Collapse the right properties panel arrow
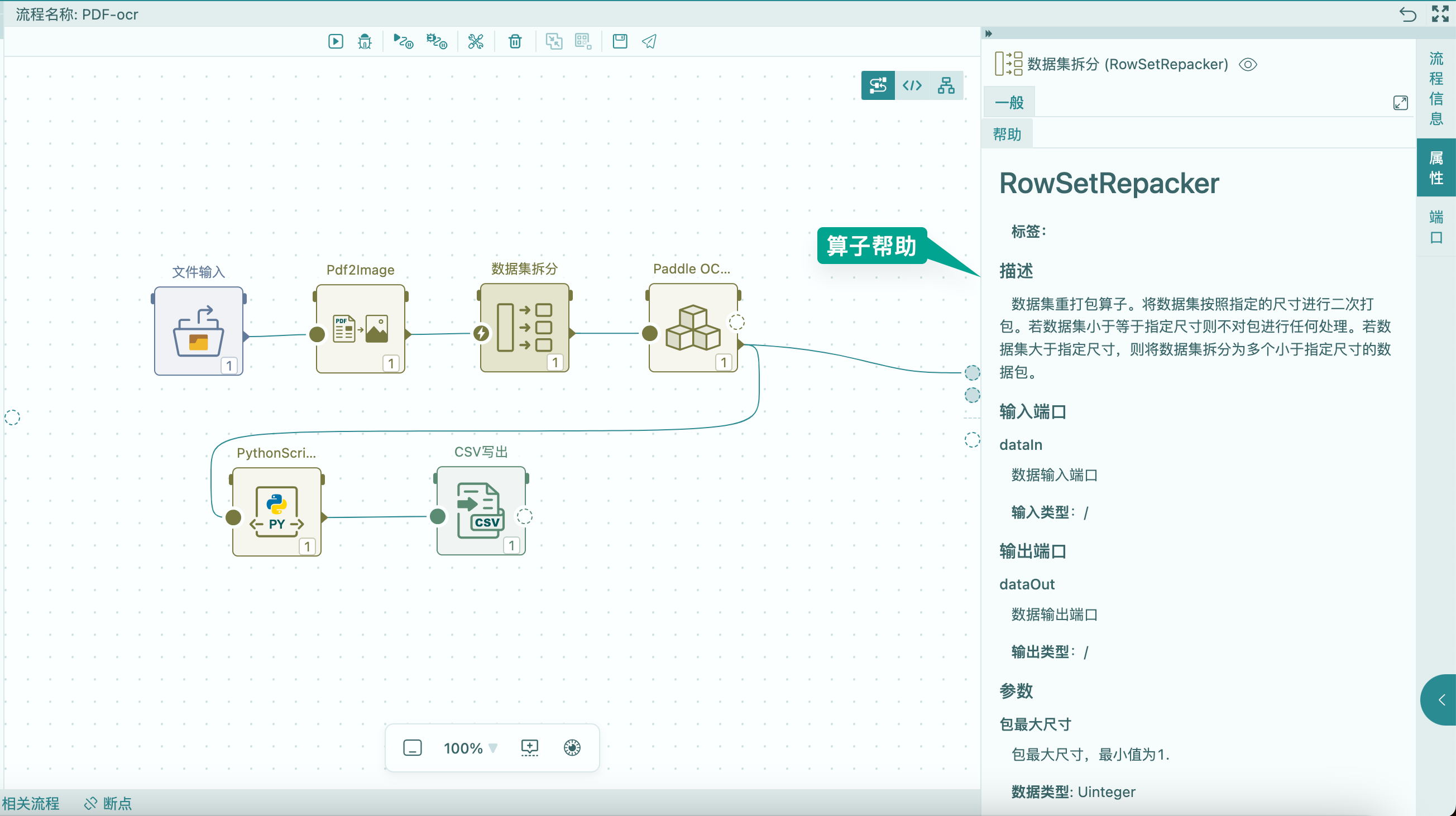Viewport: 1456px width, 816px height. (x=989, y=34)
